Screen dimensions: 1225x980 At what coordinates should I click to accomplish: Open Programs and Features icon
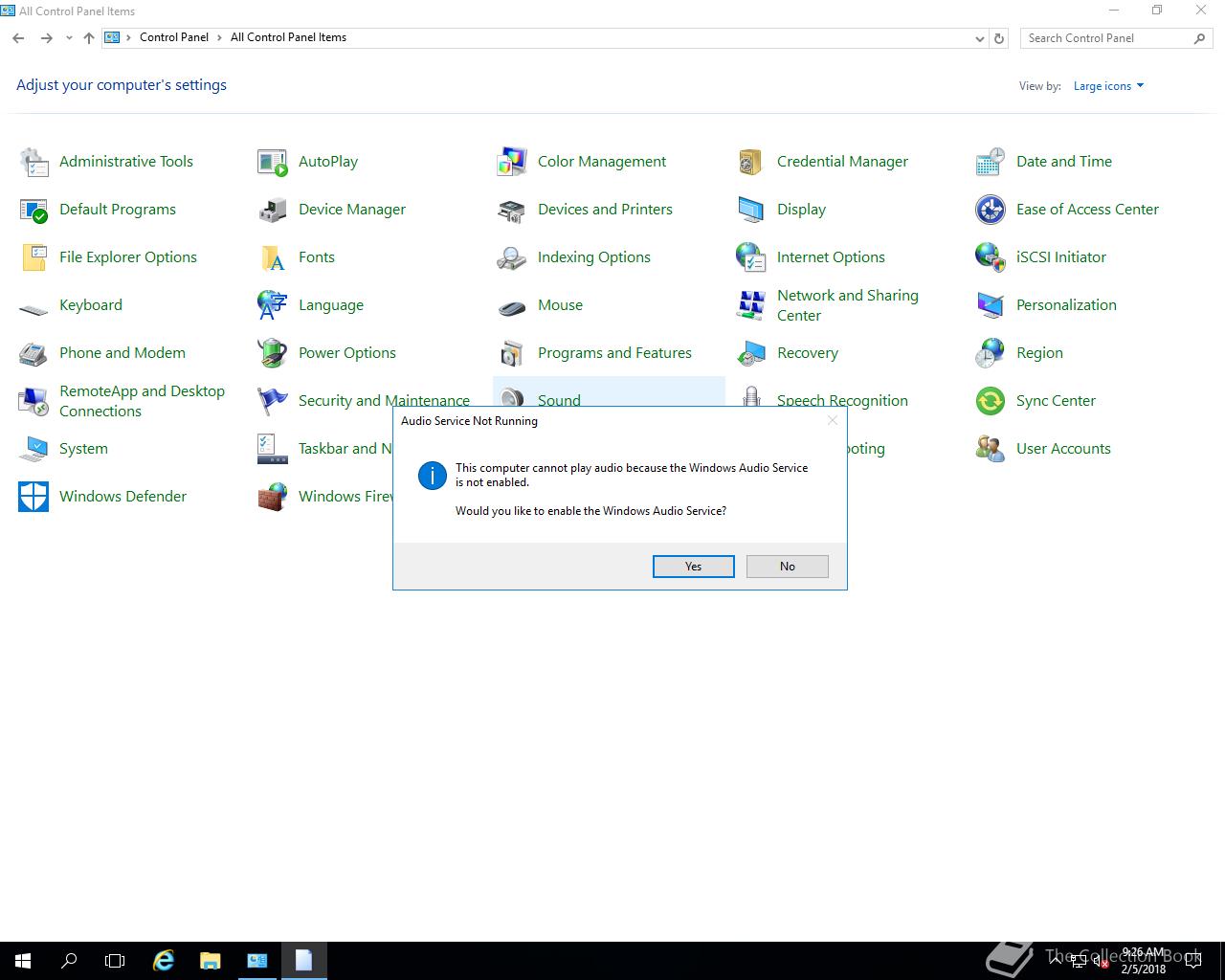pyautogui.click(x=512, y=353)
